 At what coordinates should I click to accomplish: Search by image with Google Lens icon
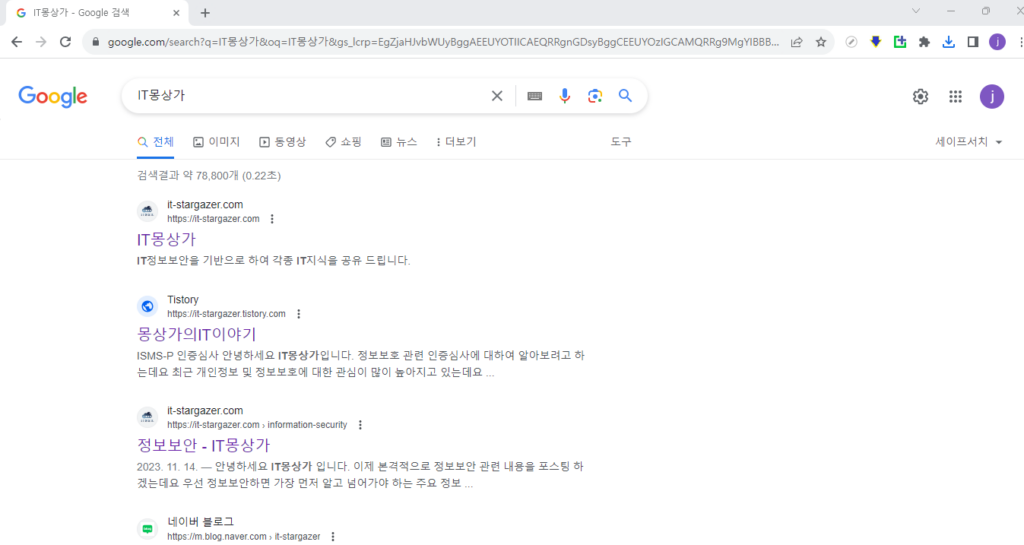[x=595, y=96]
